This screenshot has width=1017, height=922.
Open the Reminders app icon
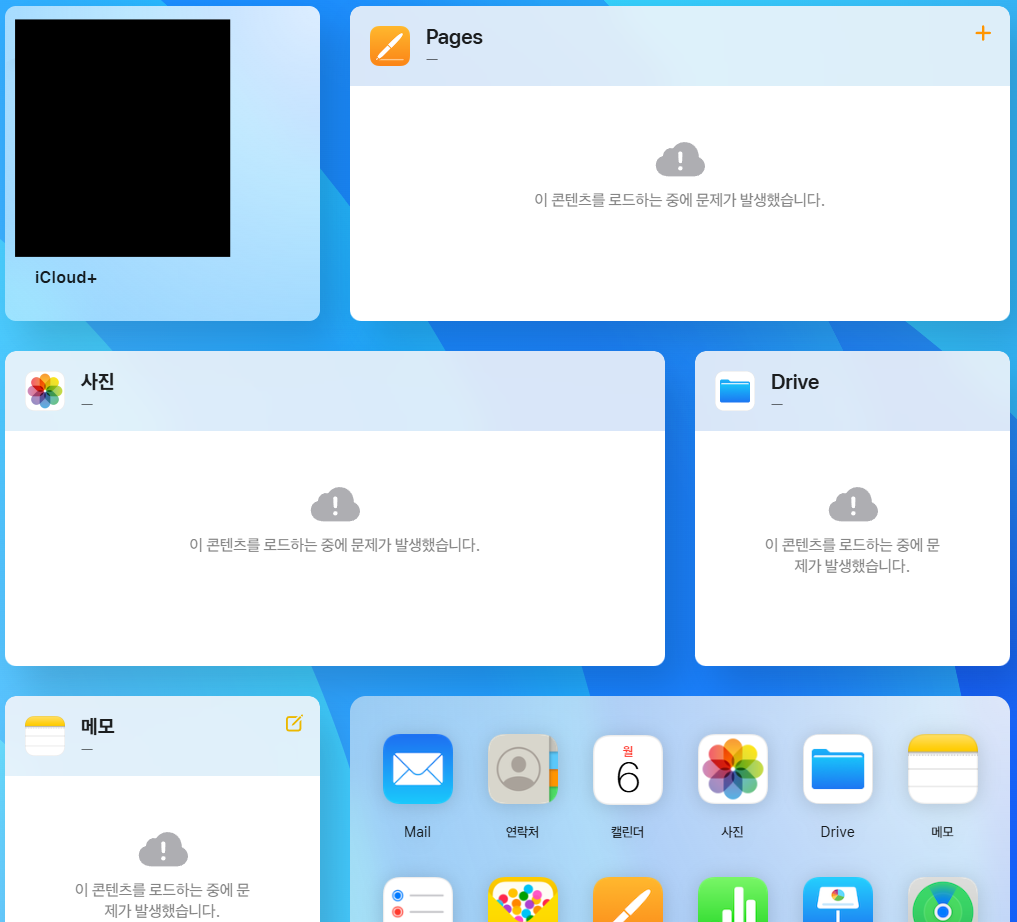click(418, 899)
